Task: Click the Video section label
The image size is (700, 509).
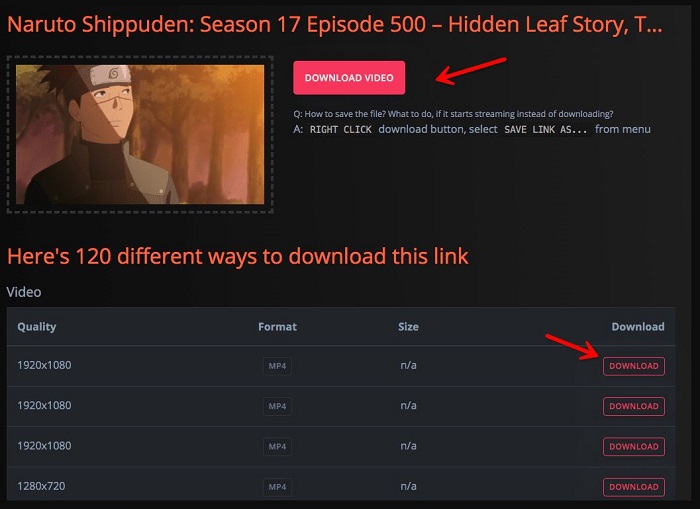Action: click(x=24, y=292)
